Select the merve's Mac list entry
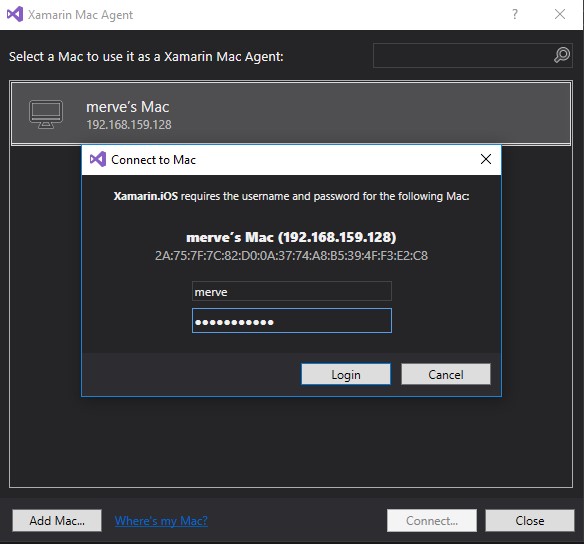 pyautogui.click(x=291, y=113)
